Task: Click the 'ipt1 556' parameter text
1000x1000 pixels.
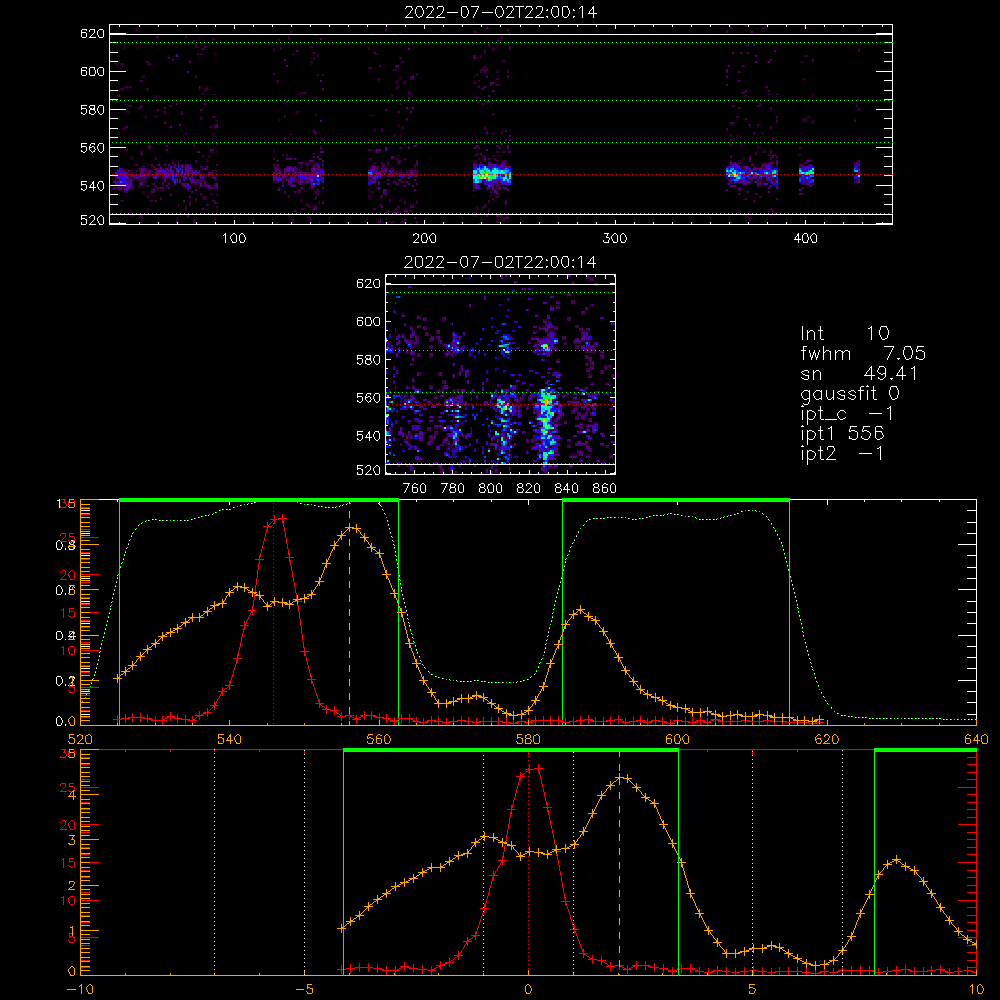Action: (842, 434)
